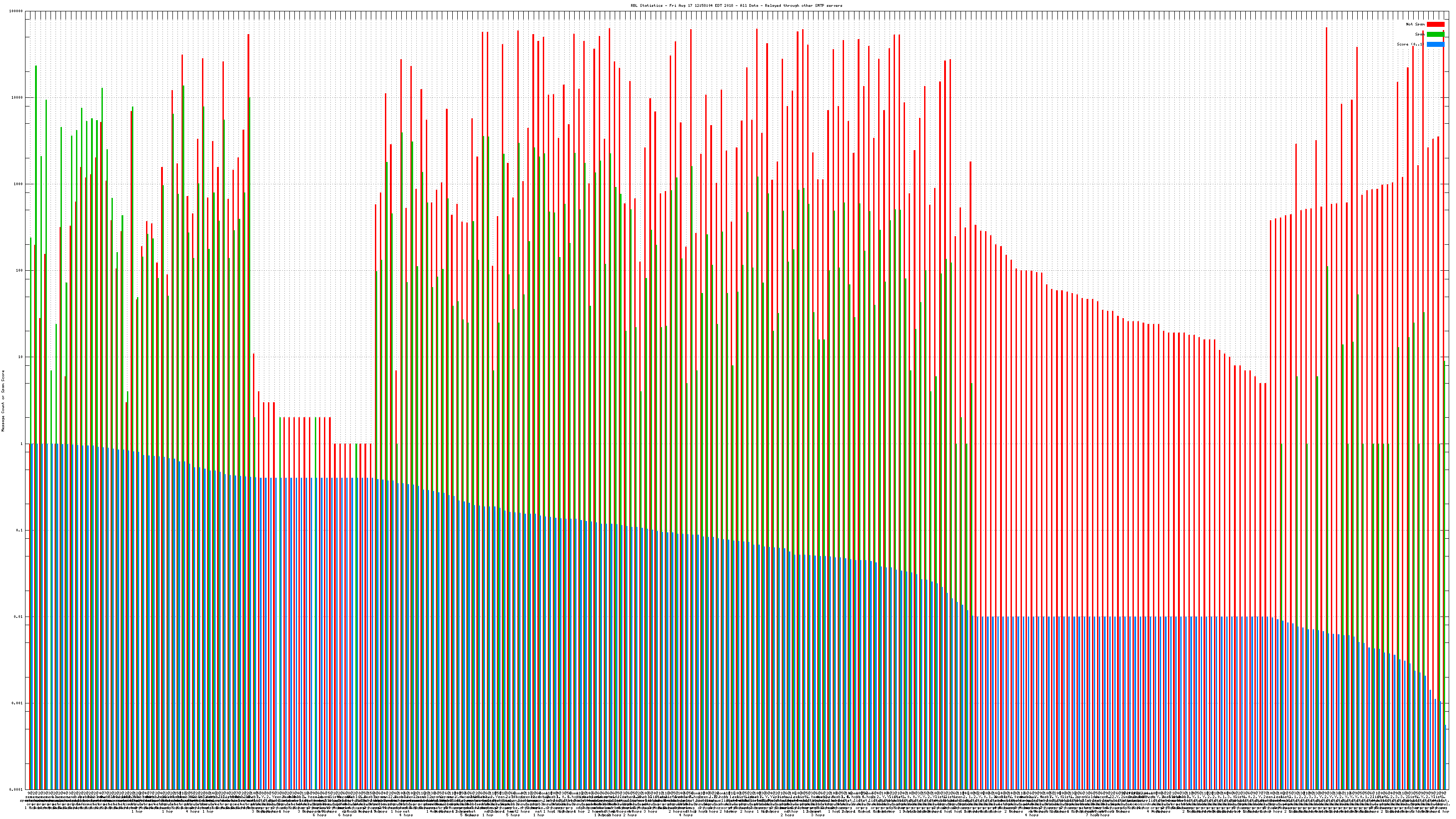The height and width of the screenshot is (819, 1456).
Task: Click the 10000 y-axis tick label
Action: (17, 97)
